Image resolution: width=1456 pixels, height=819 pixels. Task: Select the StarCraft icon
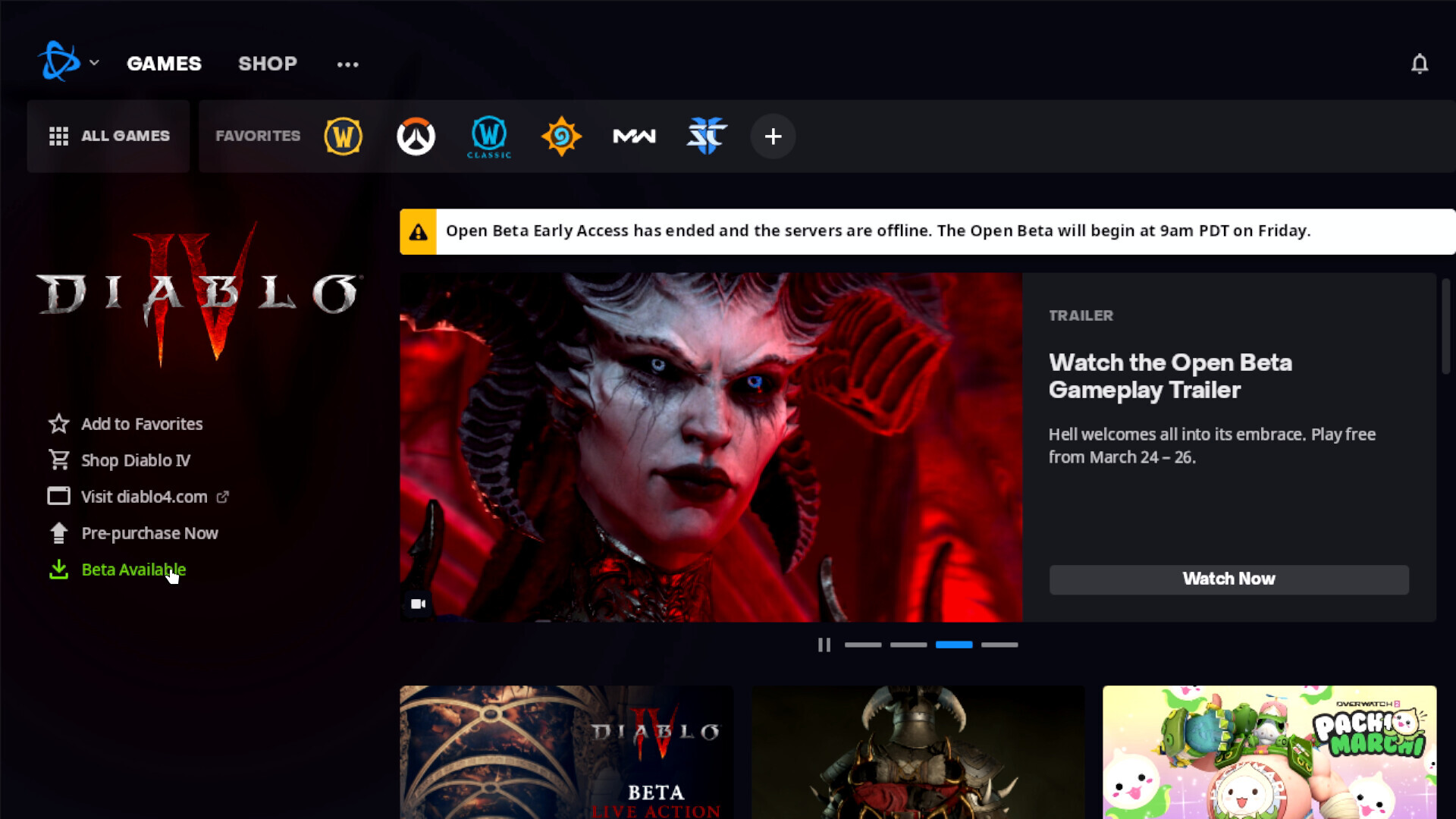[707, 136]
